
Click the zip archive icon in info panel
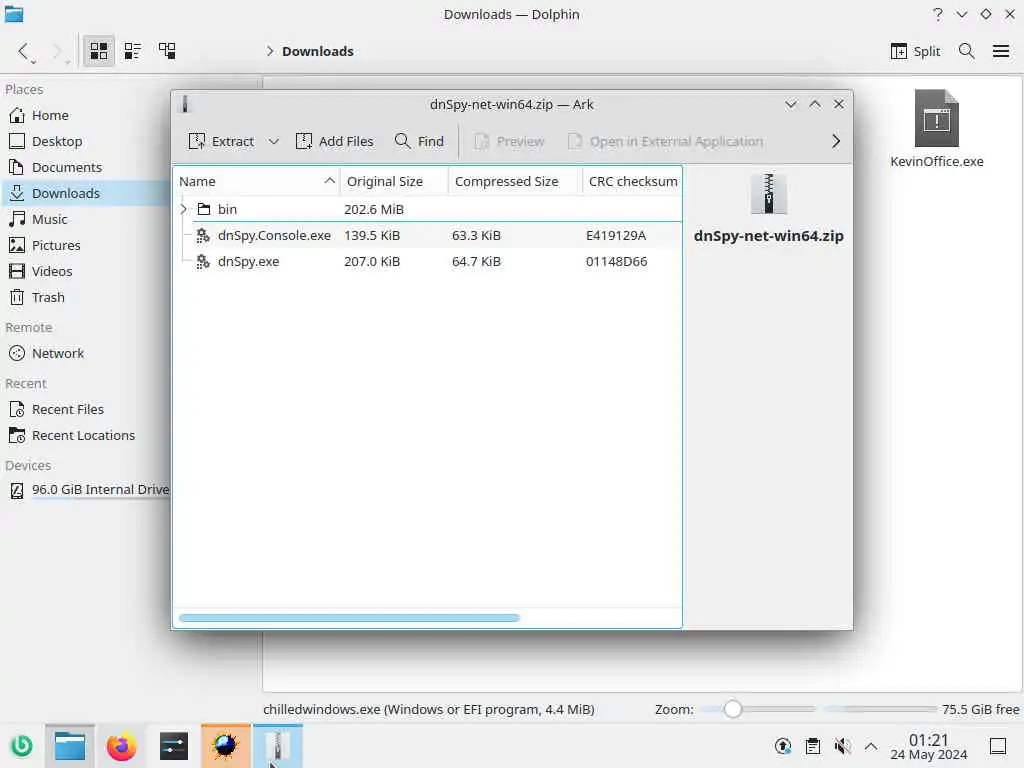pos(769,194)
